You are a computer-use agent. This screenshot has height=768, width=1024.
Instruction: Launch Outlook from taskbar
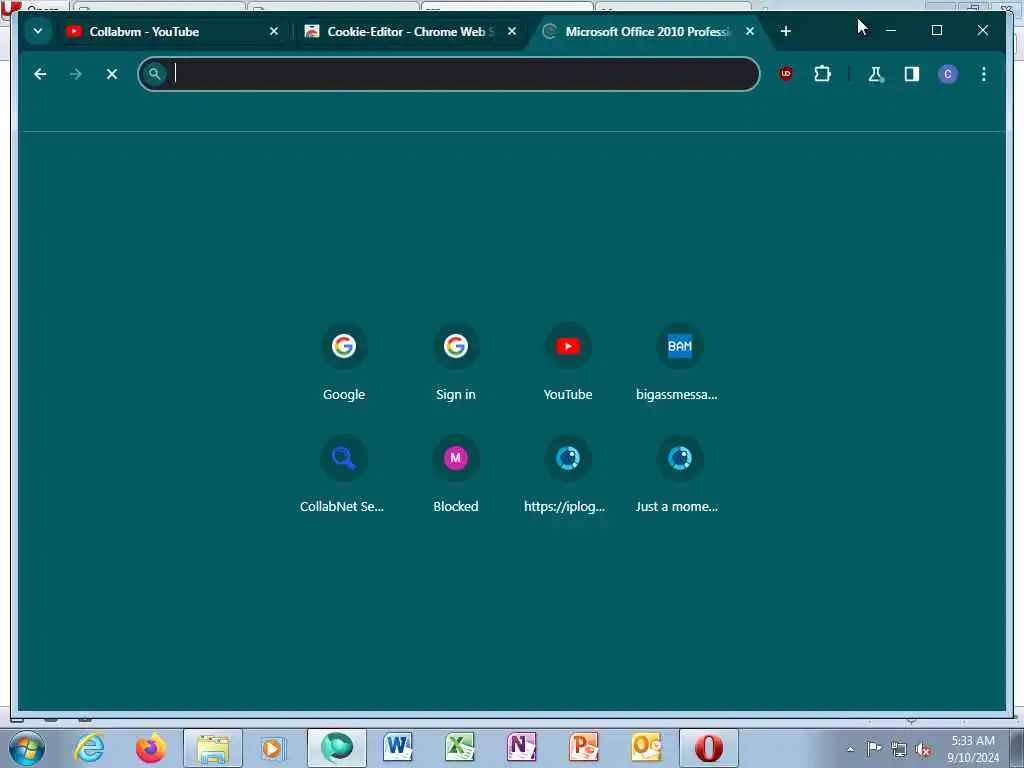pyautogui.click(x=646, y=748)
